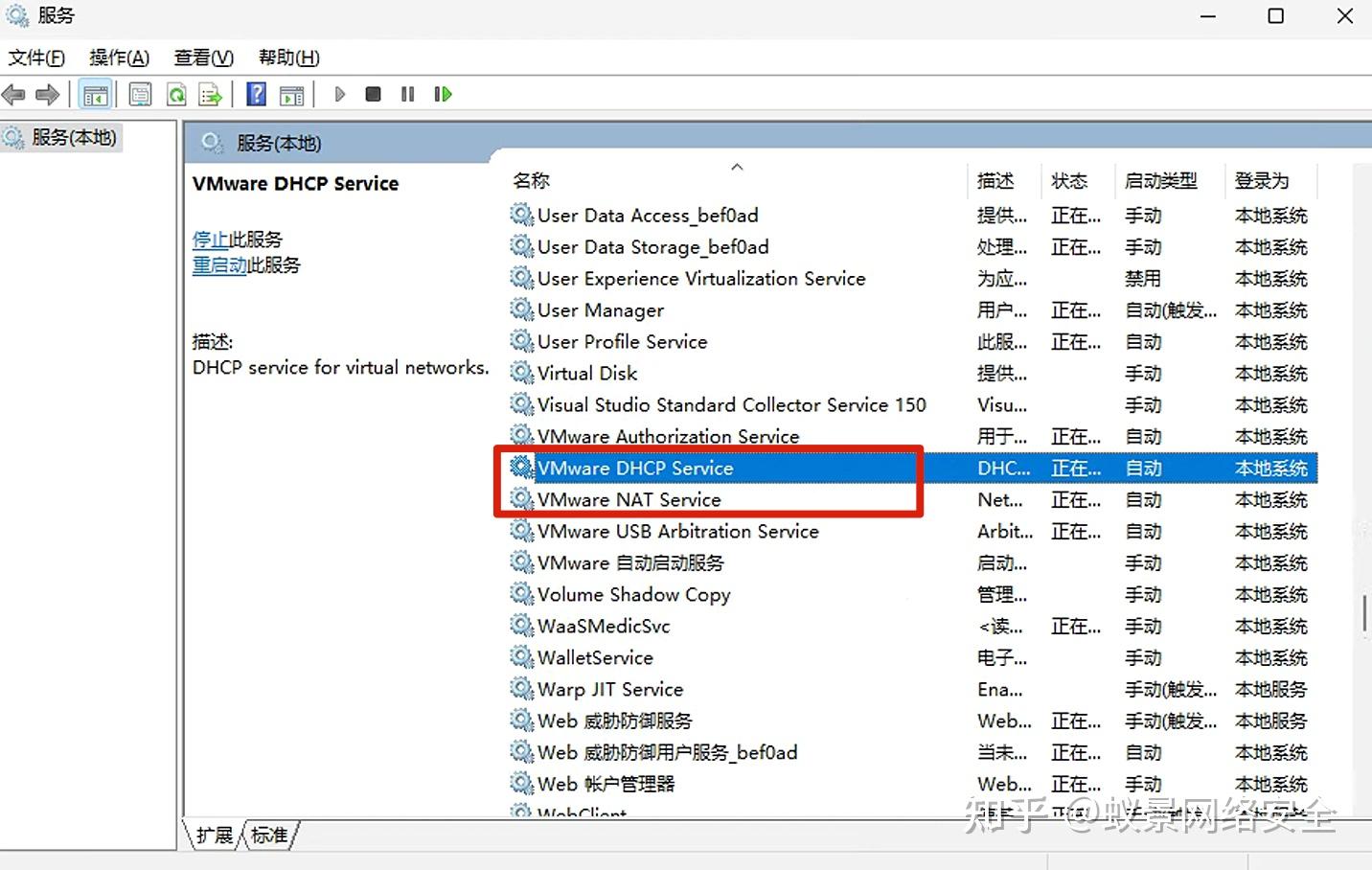Click the 名称 column sort arrow
This screenshot has height=870, width=1372.
pyautogui.click(x=737, y=166)
